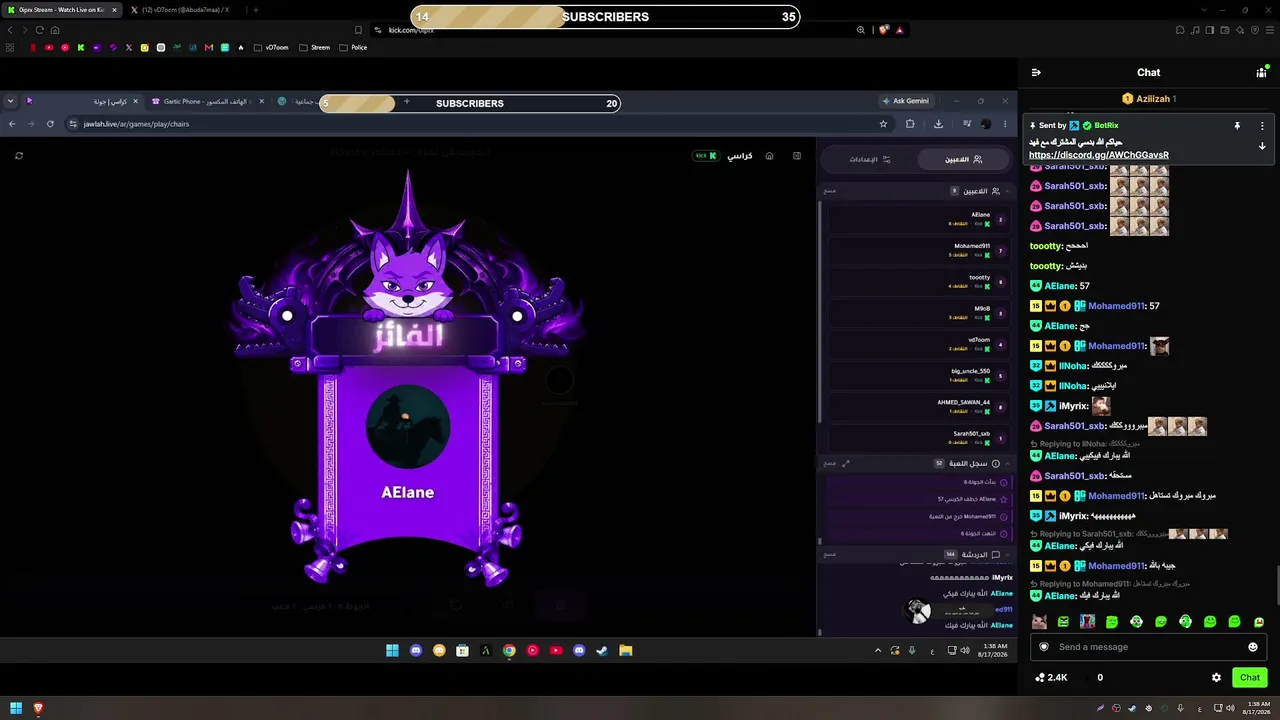1280x720 pixels.
Task: Reload the Kick page
Action: pos(40,30)
